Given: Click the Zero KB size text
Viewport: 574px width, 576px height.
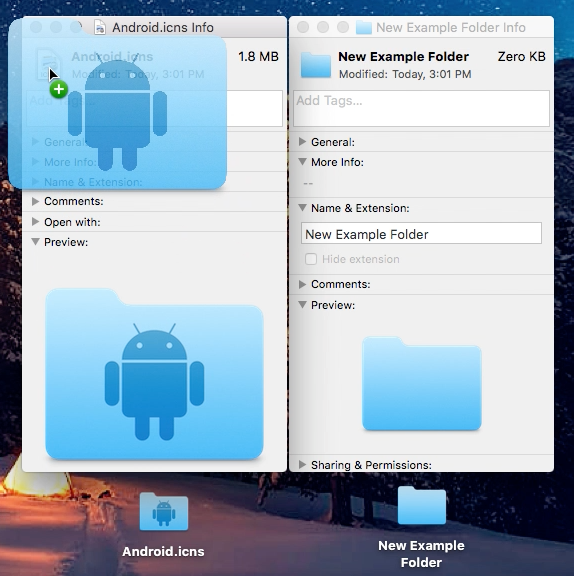Looking at the screenshot, I should click(521, 57).
